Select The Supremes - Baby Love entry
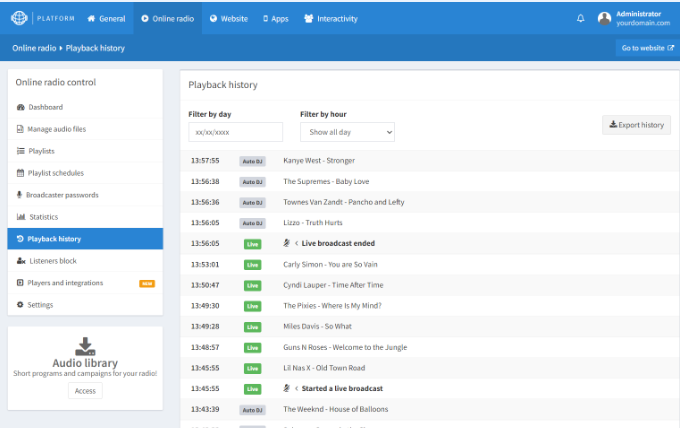Screen dimensions: 680x428 326,181
